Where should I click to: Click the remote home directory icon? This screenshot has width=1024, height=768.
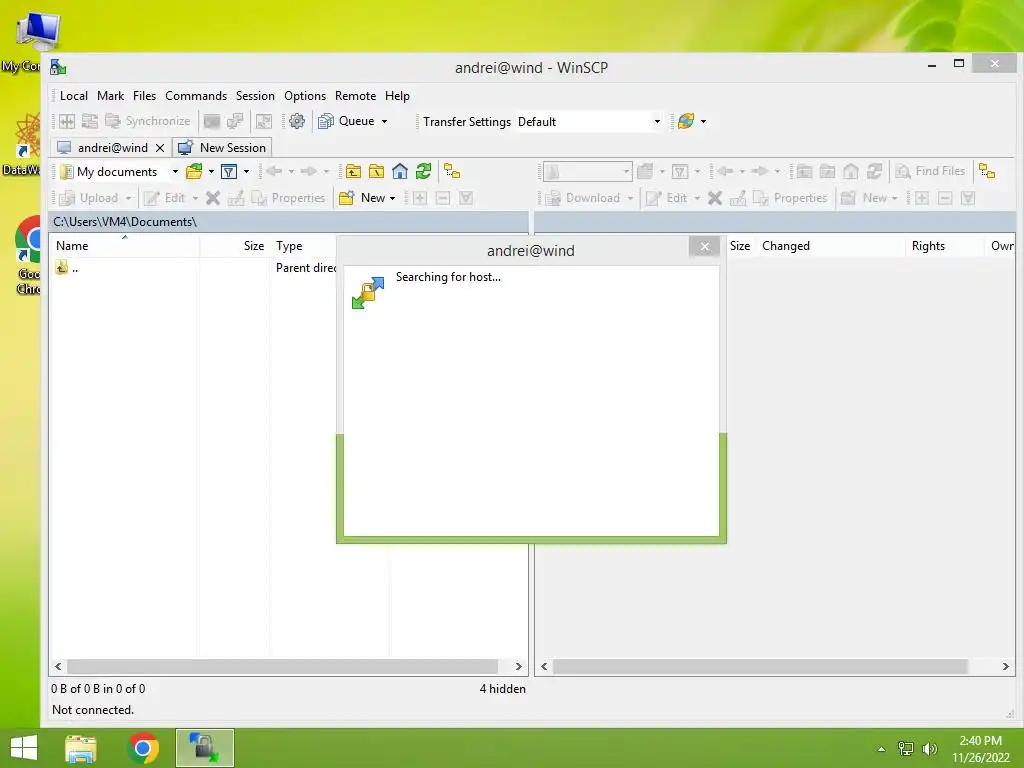coord(851,171)
